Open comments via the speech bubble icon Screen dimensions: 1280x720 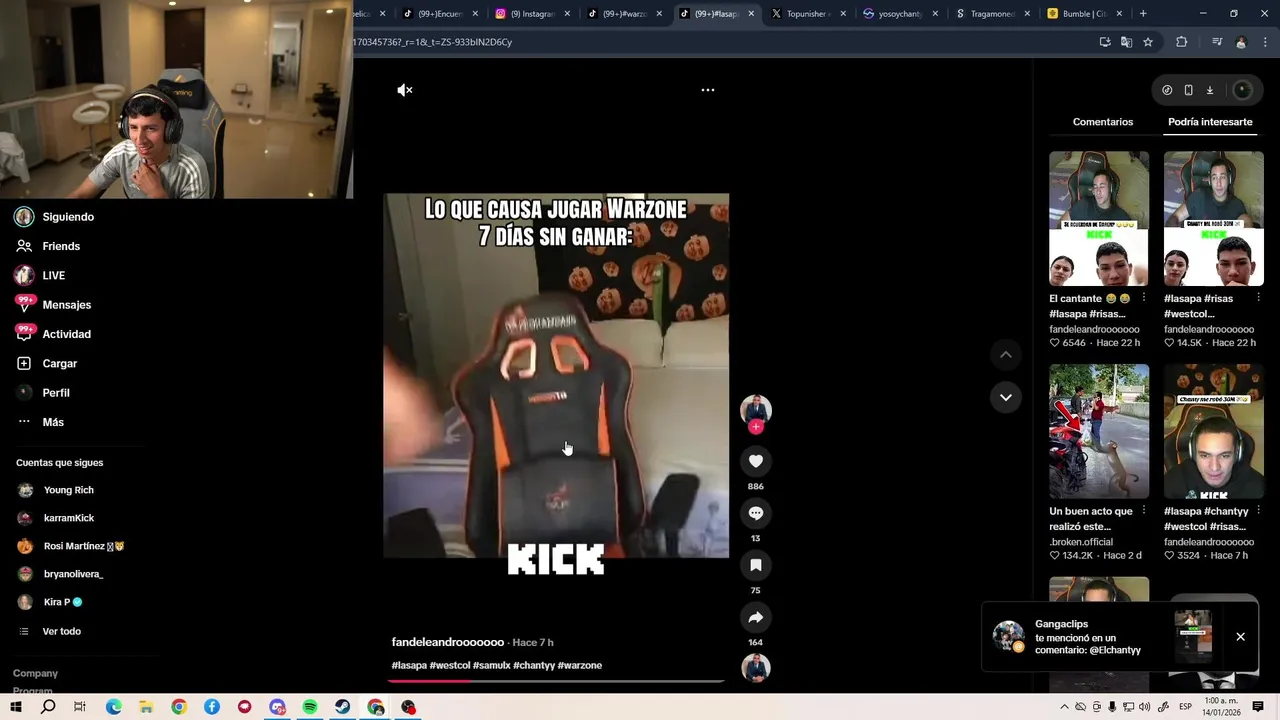coord(756,513)
